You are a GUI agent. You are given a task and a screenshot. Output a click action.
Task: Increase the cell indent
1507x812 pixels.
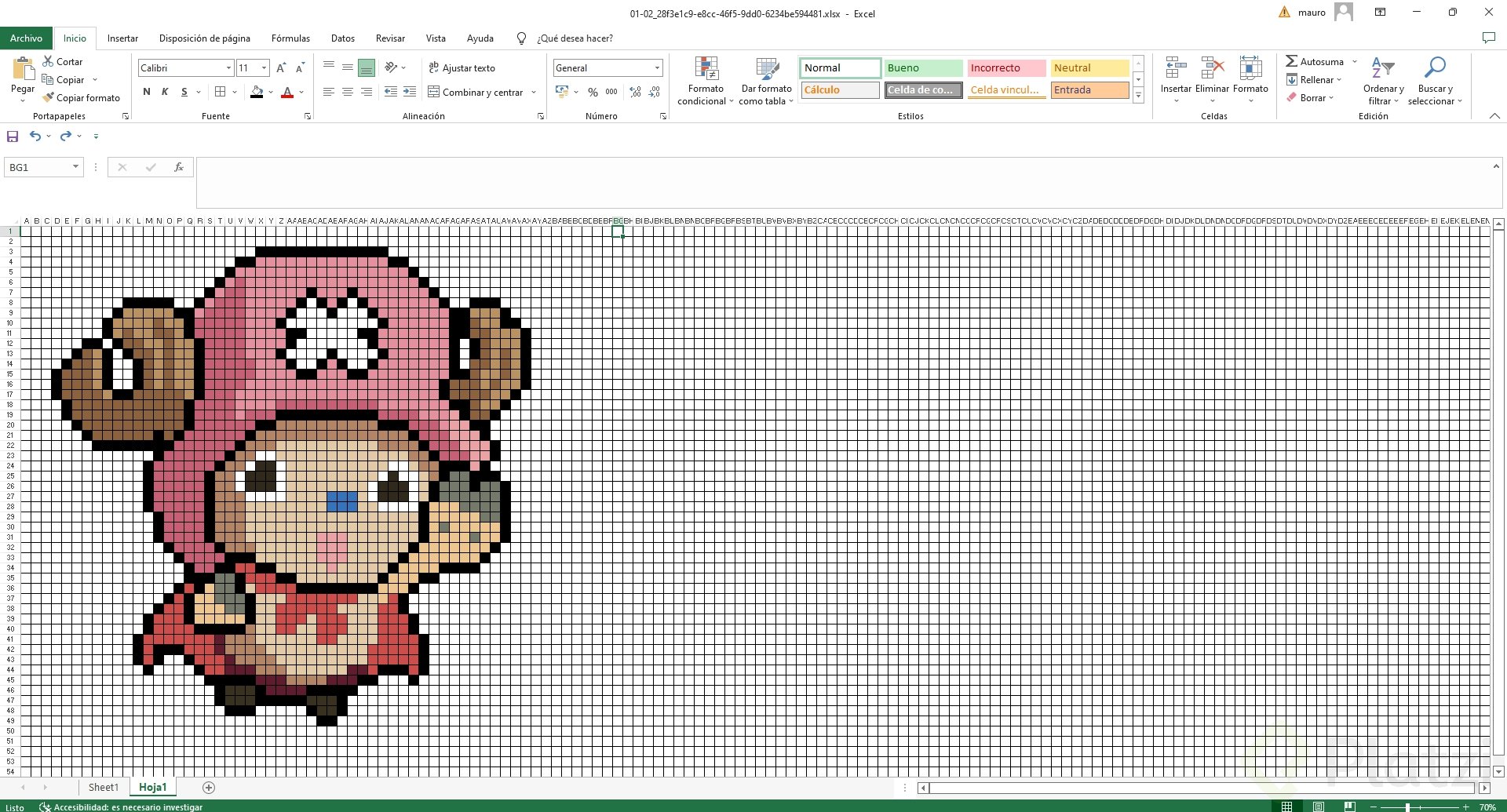(x=410, y=92)
